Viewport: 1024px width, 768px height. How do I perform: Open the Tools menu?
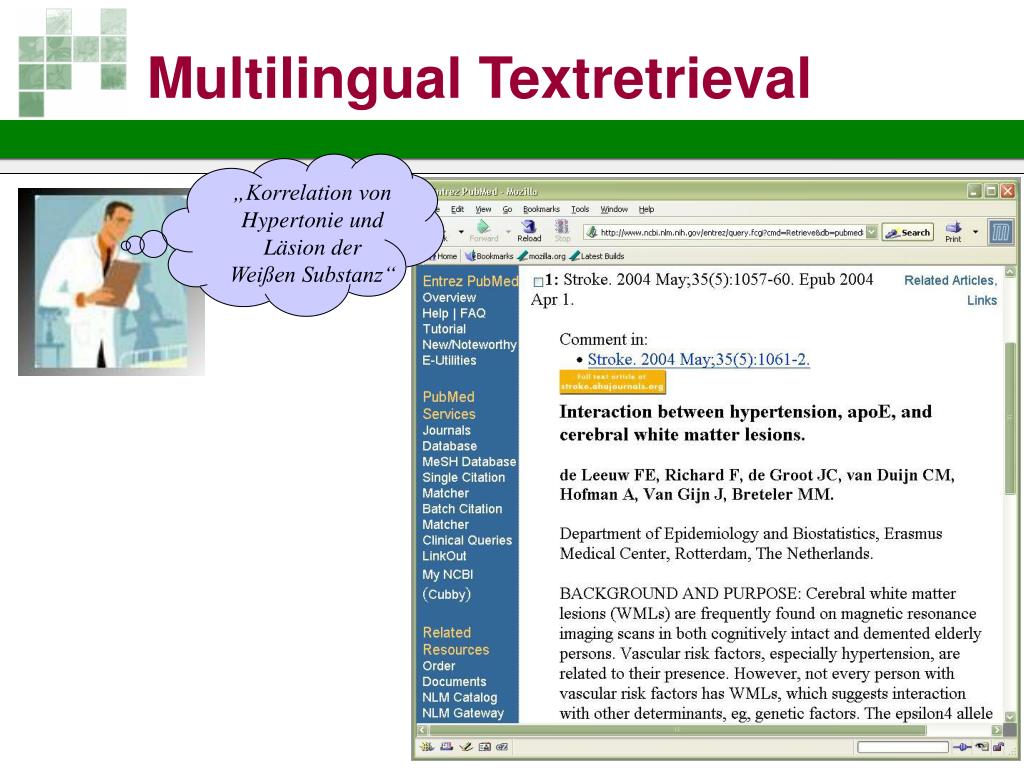coord(580,209)
